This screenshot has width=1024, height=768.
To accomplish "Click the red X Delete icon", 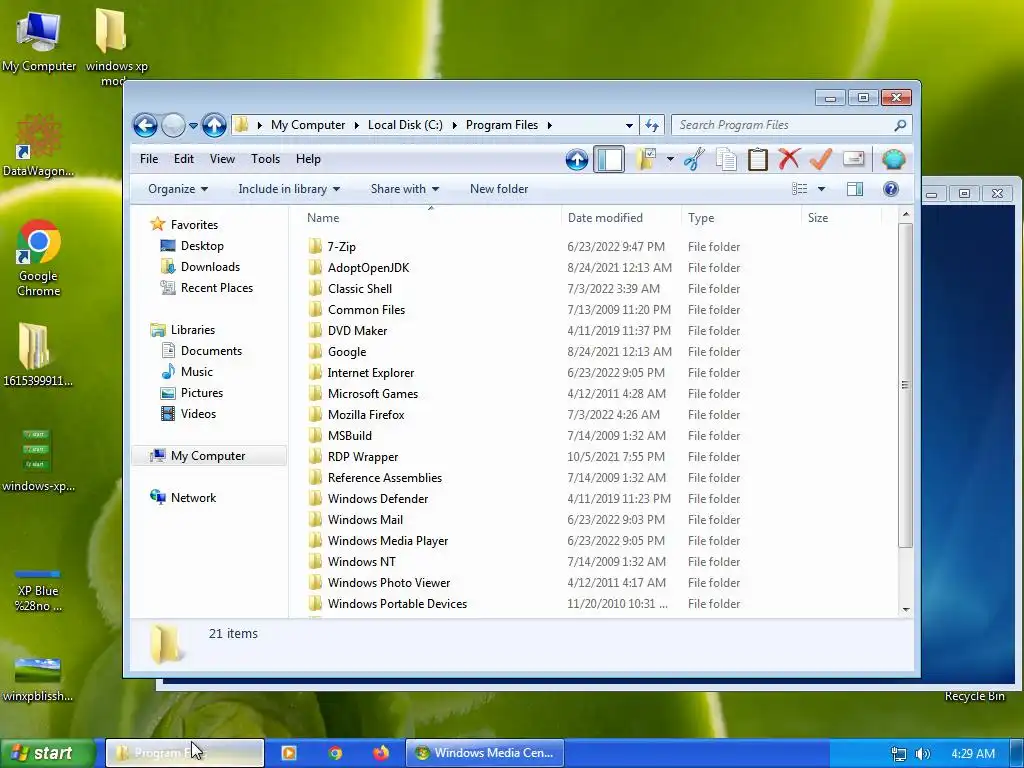I will tap(789, 159).
